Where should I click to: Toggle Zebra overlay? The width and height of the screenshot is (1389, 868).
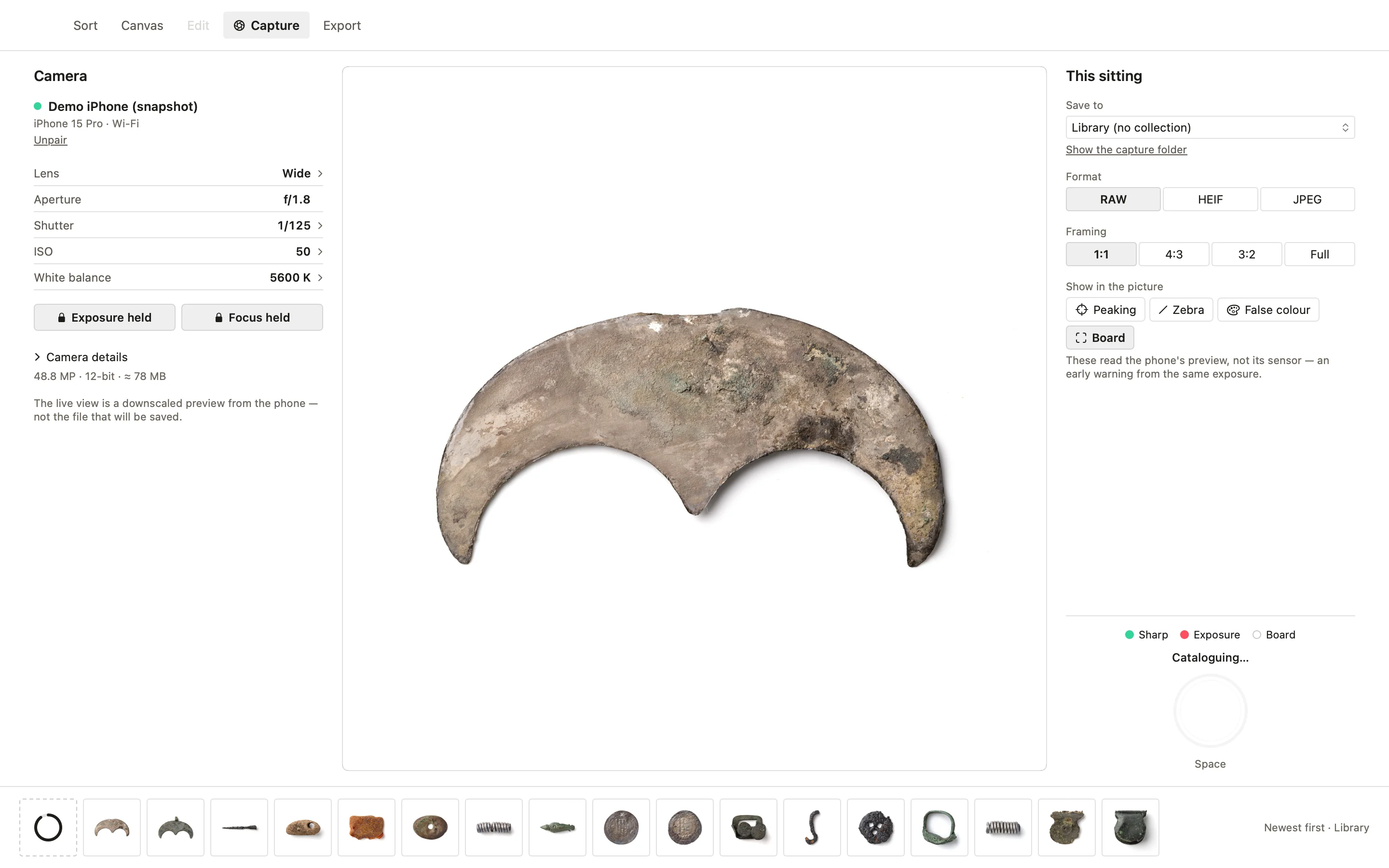[1181, 310]
